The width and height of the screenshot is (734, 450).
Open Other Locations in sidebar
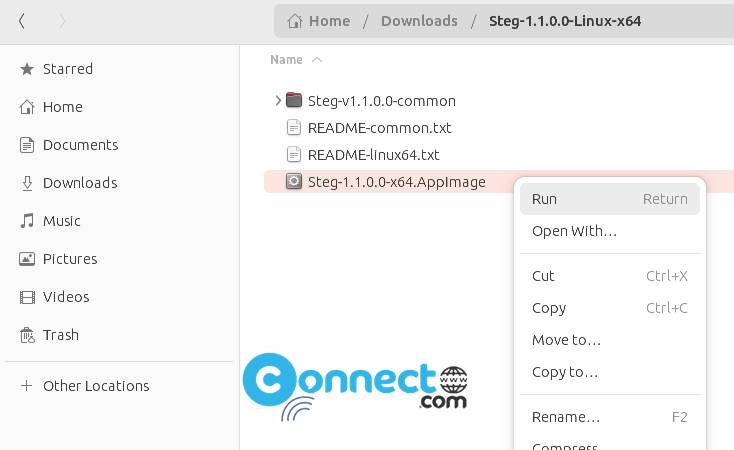click(x=85, y=385)
